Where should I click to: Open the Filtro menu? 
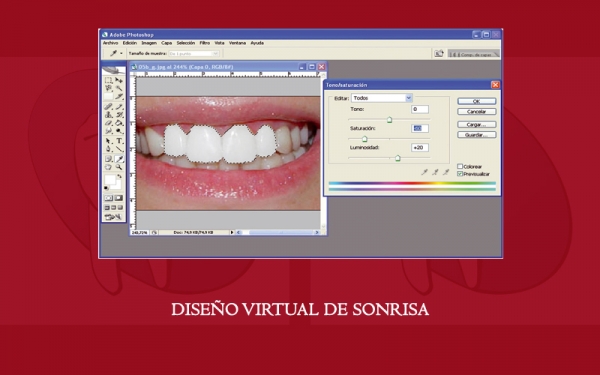205,43
